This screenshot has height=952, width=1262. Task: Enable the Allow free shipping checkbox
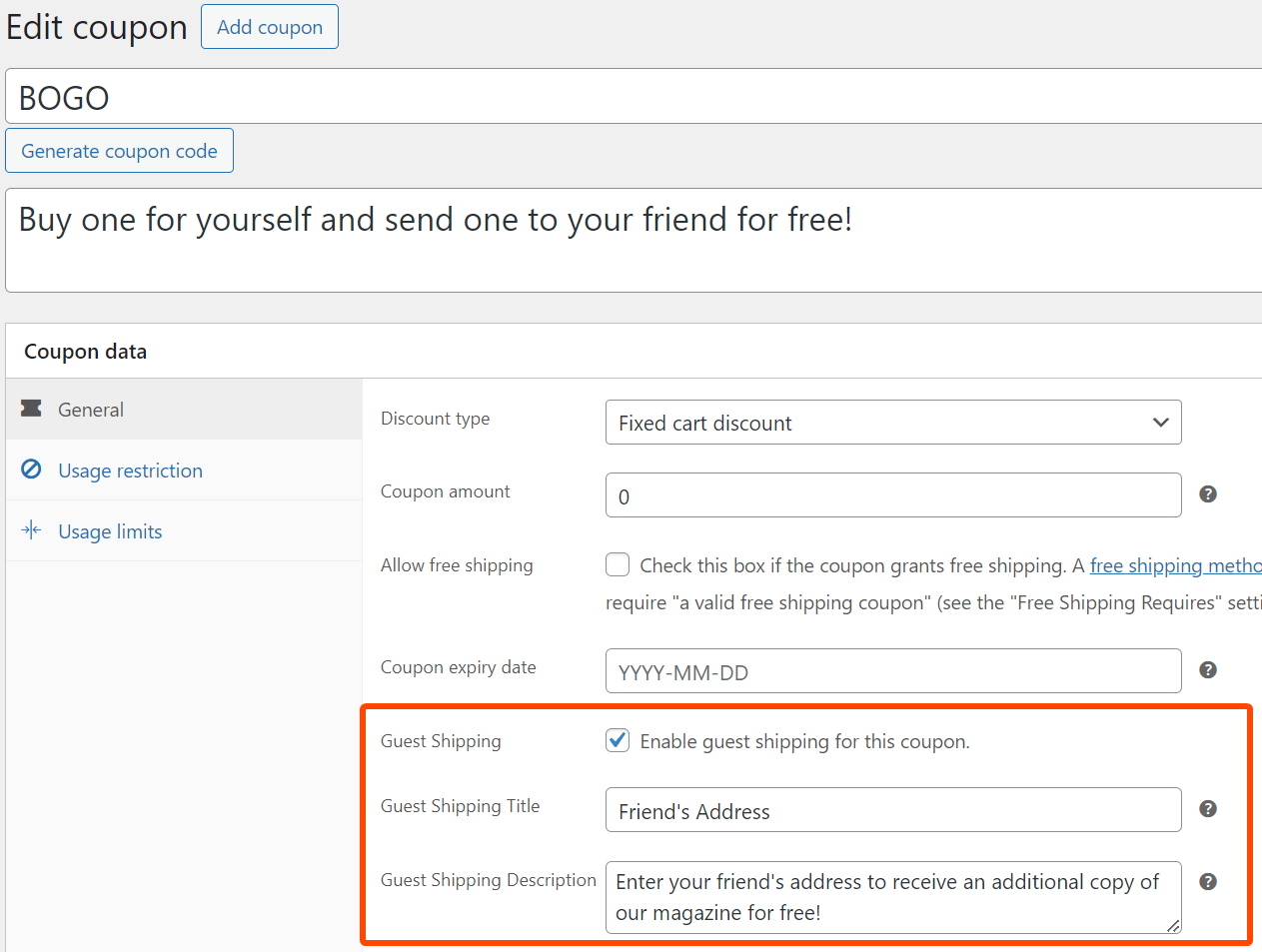click(618, 565)
